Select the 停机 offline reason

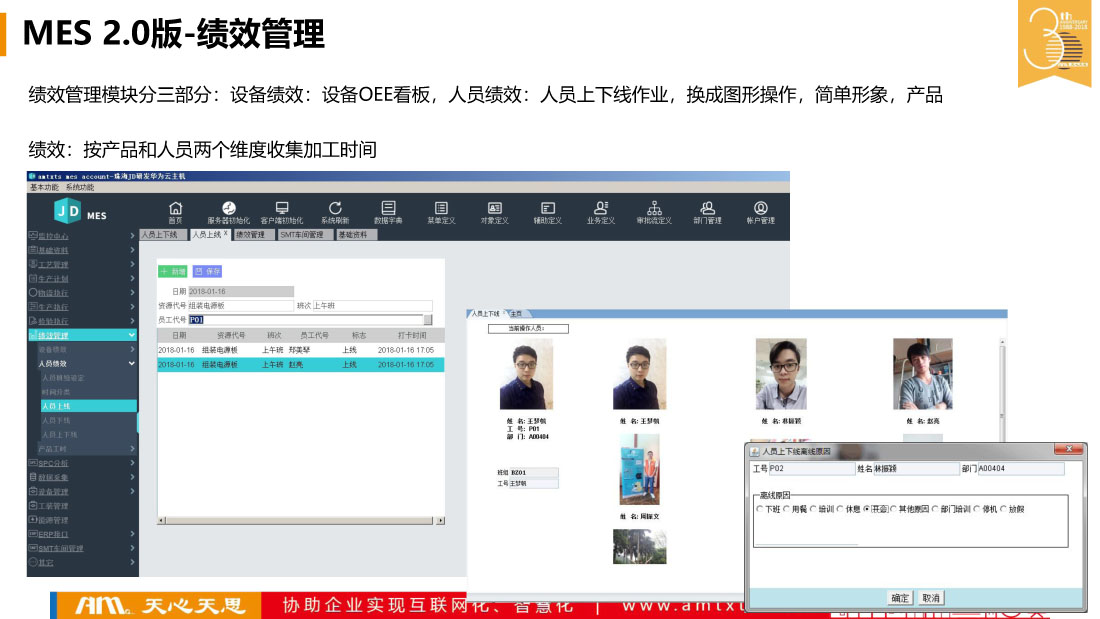977,510
